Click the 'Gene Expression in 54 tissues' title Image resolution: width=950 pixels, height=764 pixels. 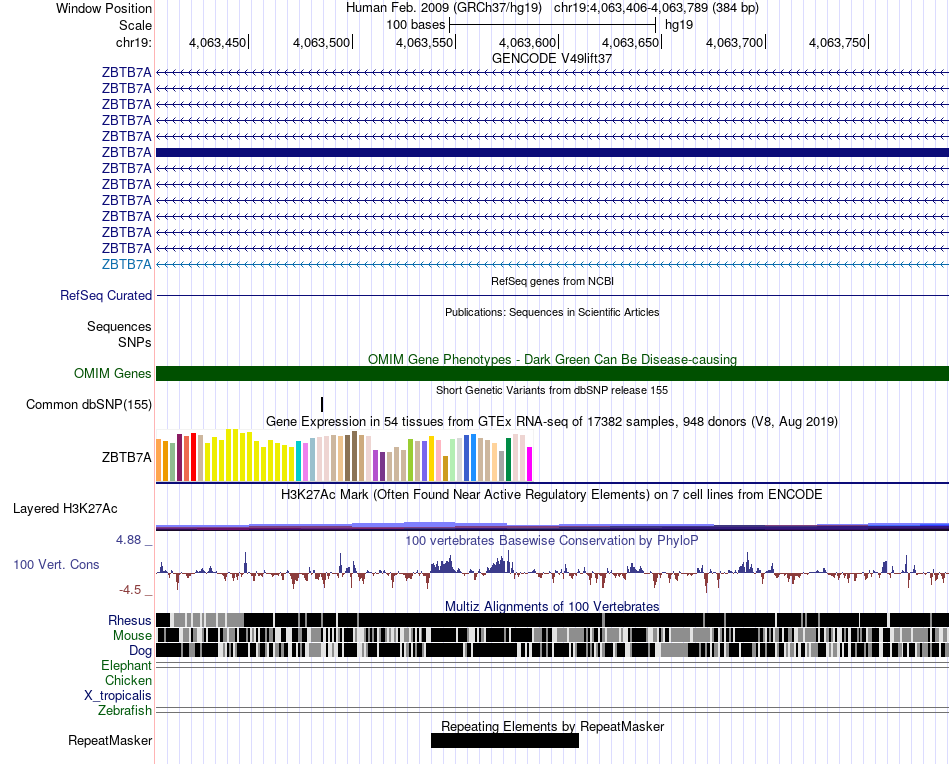click(552, 422)
